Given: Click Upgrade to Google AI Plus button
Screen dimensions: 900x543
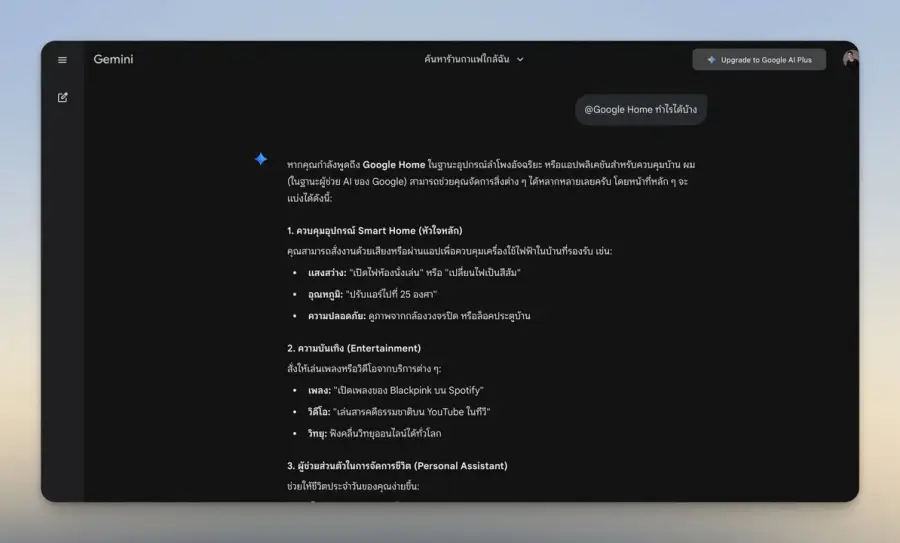Looking at the screenshot, I should coord(759,60).
